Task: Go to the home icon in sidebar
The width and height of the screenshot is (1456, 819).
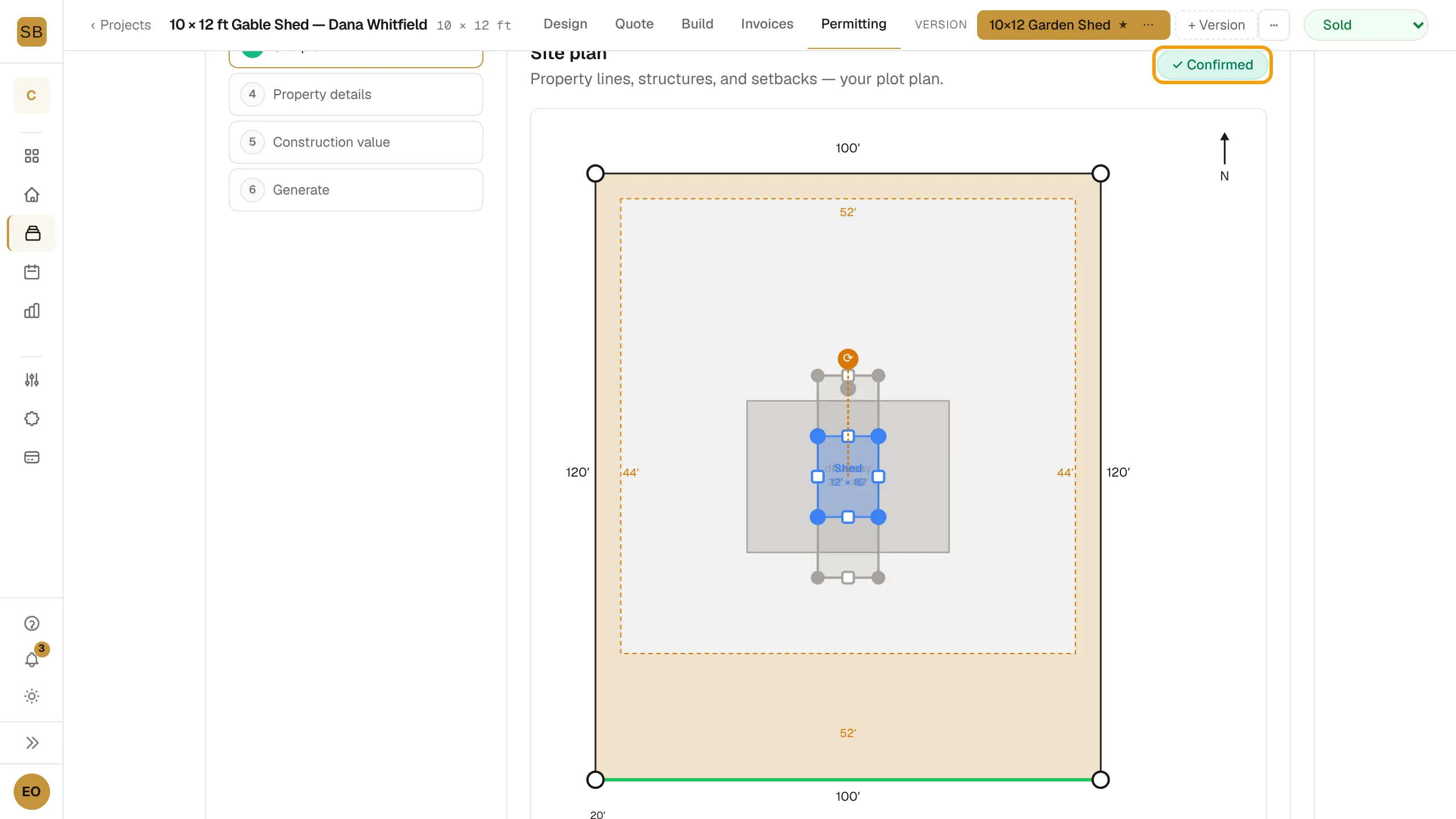Action: (32, 195)
